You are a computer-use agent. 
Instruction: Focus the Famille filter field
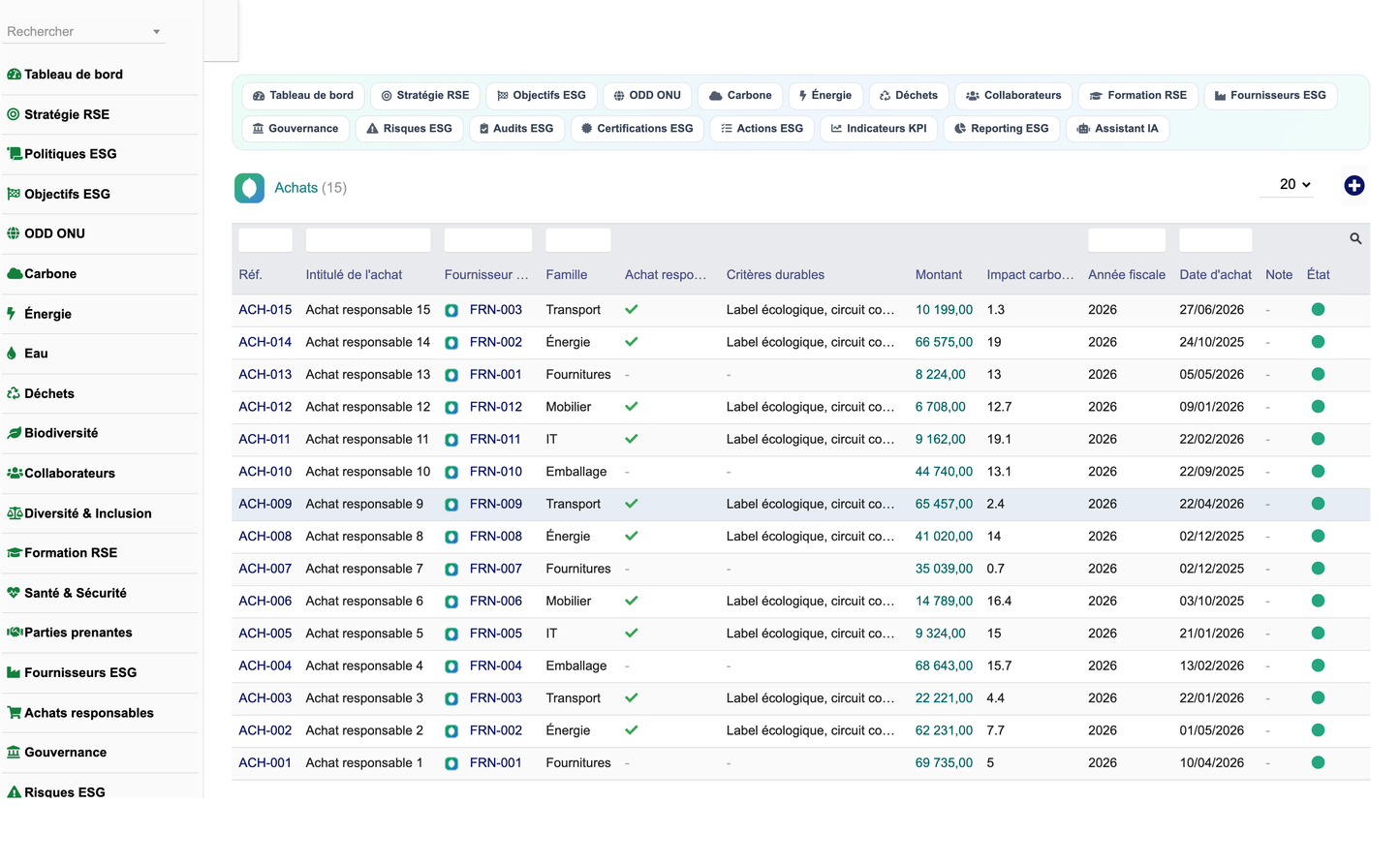(578, 240)
